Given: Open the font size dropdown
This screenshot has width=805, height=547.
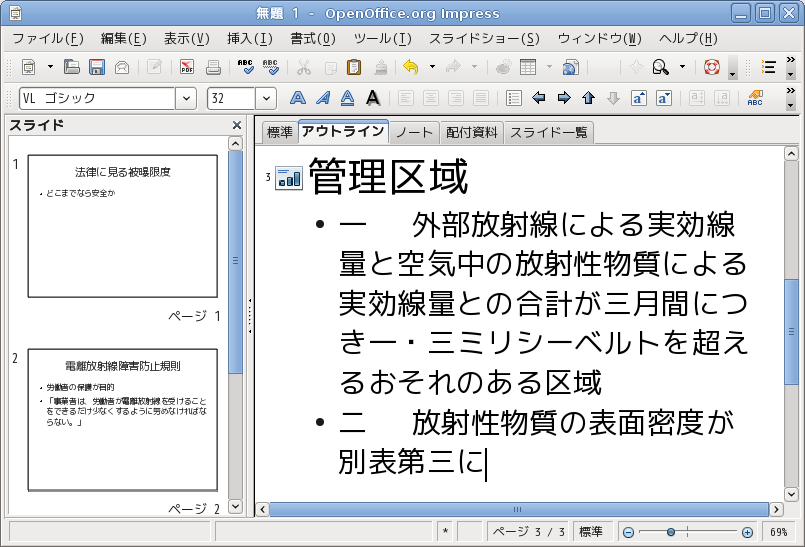Looking at the screenshot, I should click(266, 98).
